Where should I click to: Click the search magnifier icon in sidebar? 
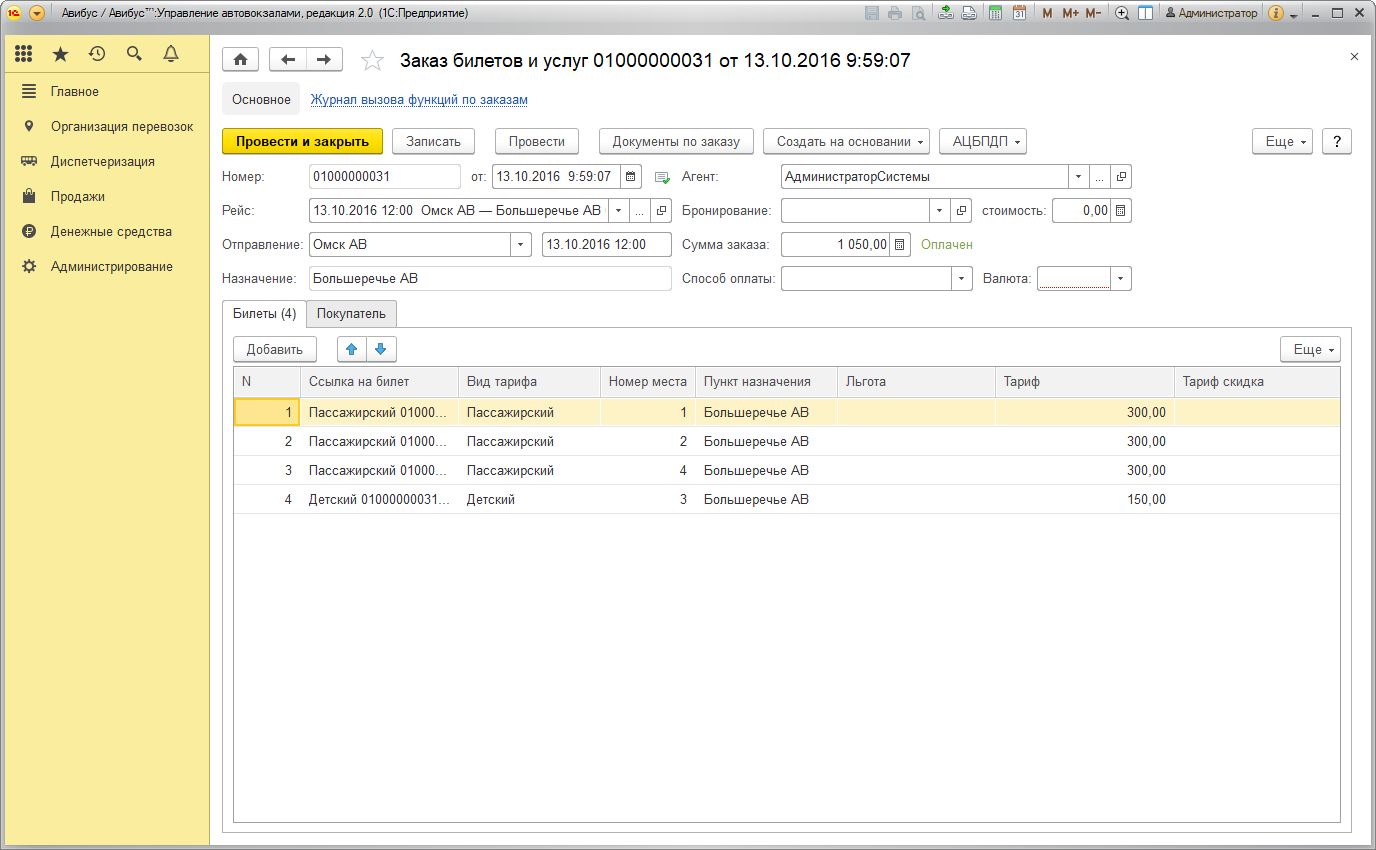coord(134,54)
